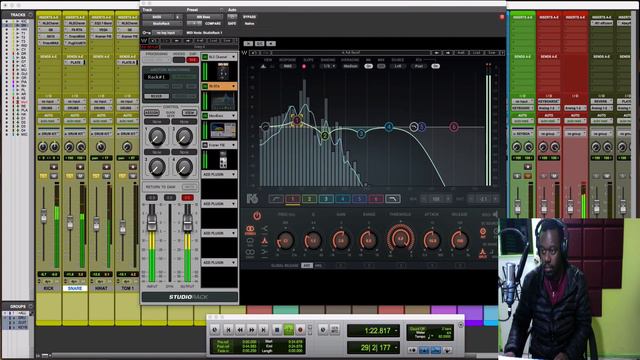Open the low-pass filter band tab
This screenshot has height=360, width=640.
393,199
